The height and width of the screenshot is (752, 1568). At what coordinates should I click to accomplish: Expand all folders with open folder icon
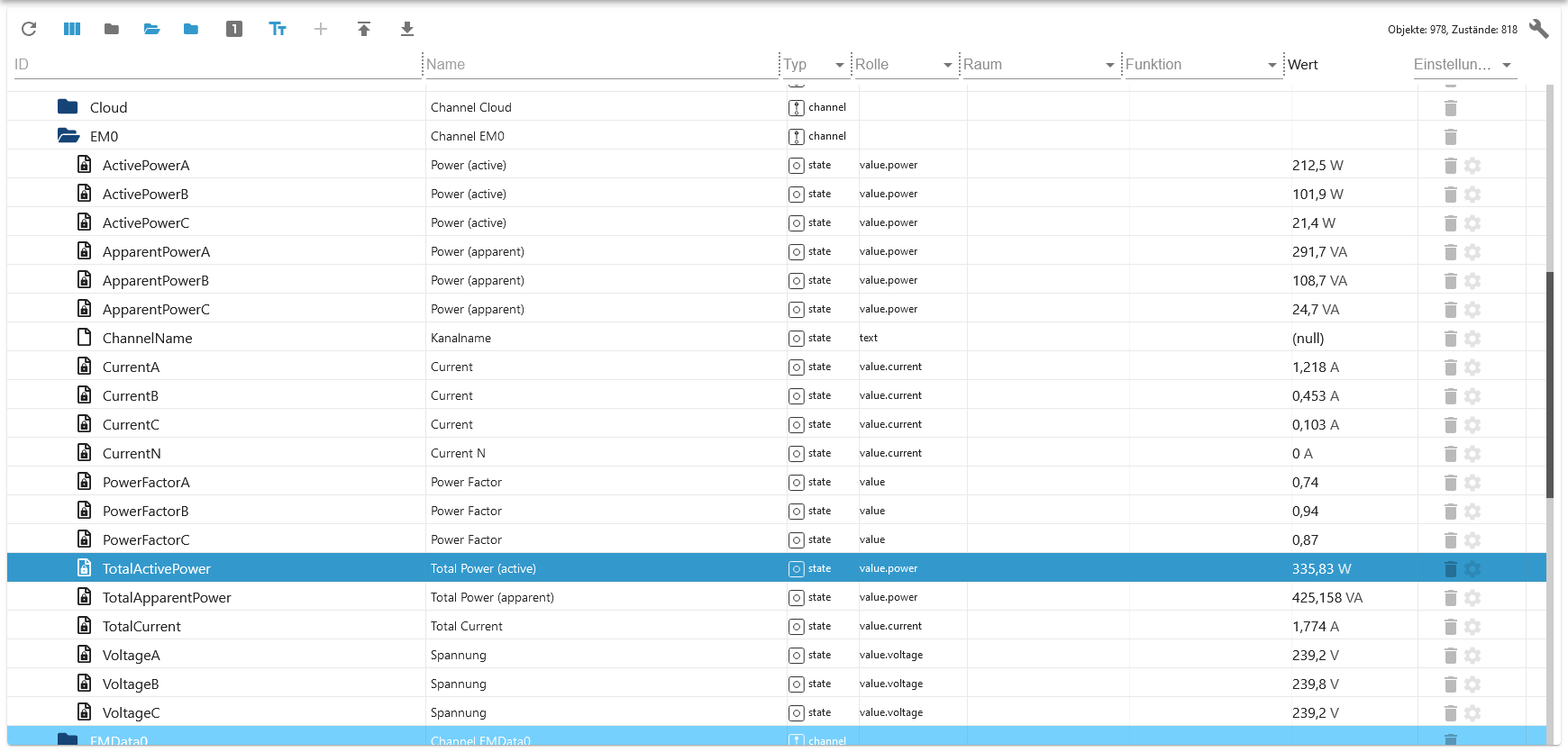151,29
